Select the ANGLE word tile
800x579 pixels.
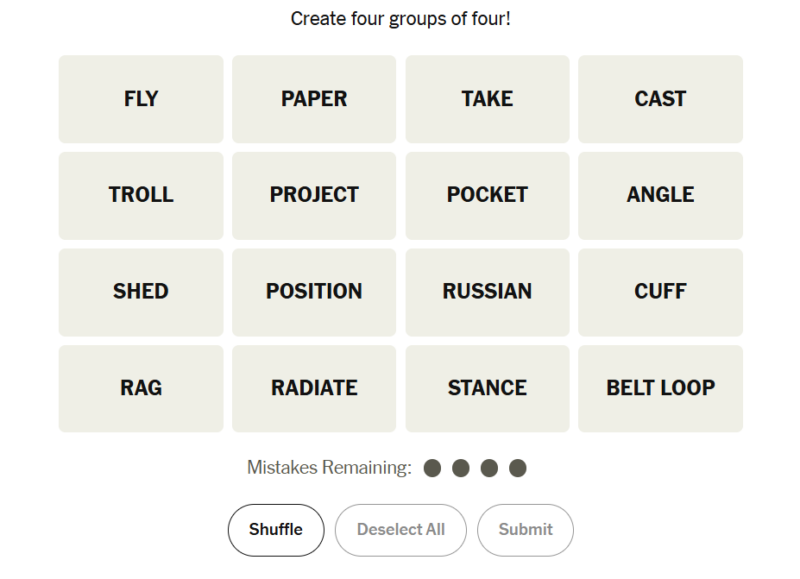pos(660,195)
